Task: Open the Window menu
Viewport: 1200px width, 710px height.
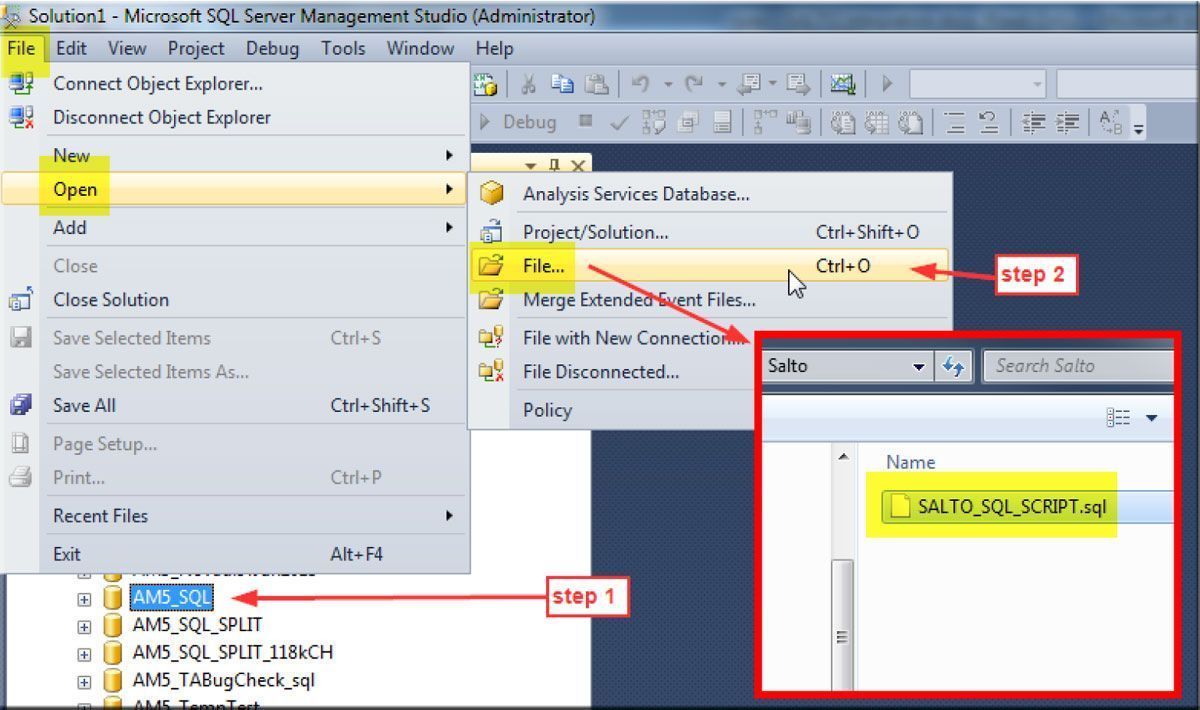Action: 420,48
